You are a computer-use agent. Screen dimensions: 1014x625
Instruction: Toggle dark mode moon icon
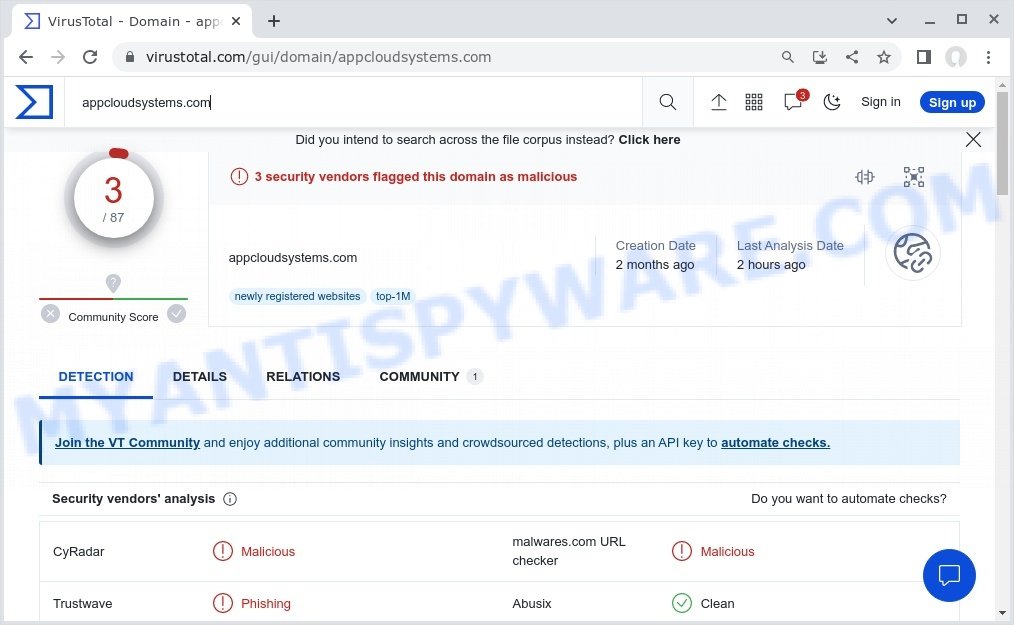pos(832,102)
